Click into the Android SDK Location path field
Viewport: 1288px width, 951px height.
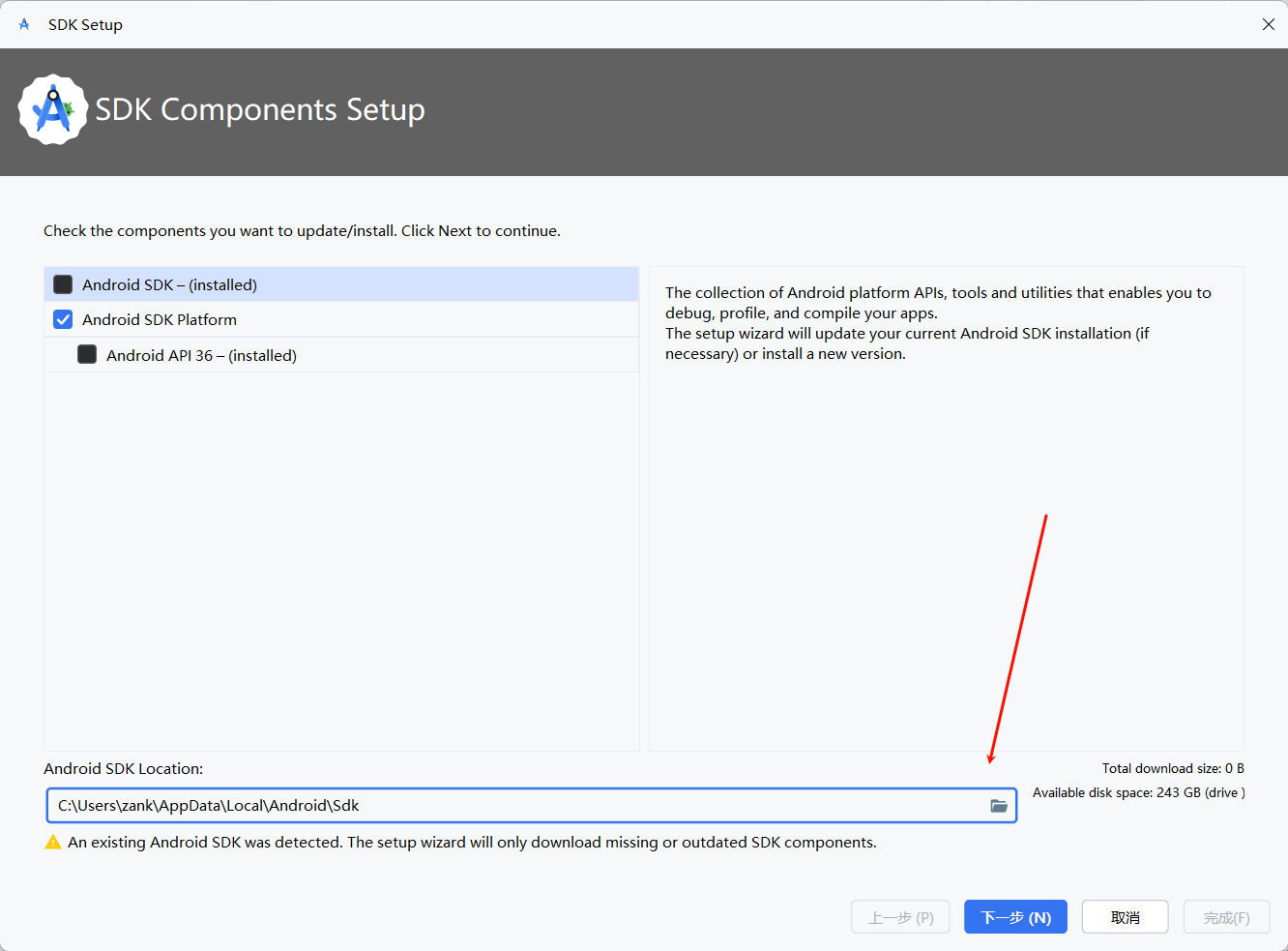(512, 806)
